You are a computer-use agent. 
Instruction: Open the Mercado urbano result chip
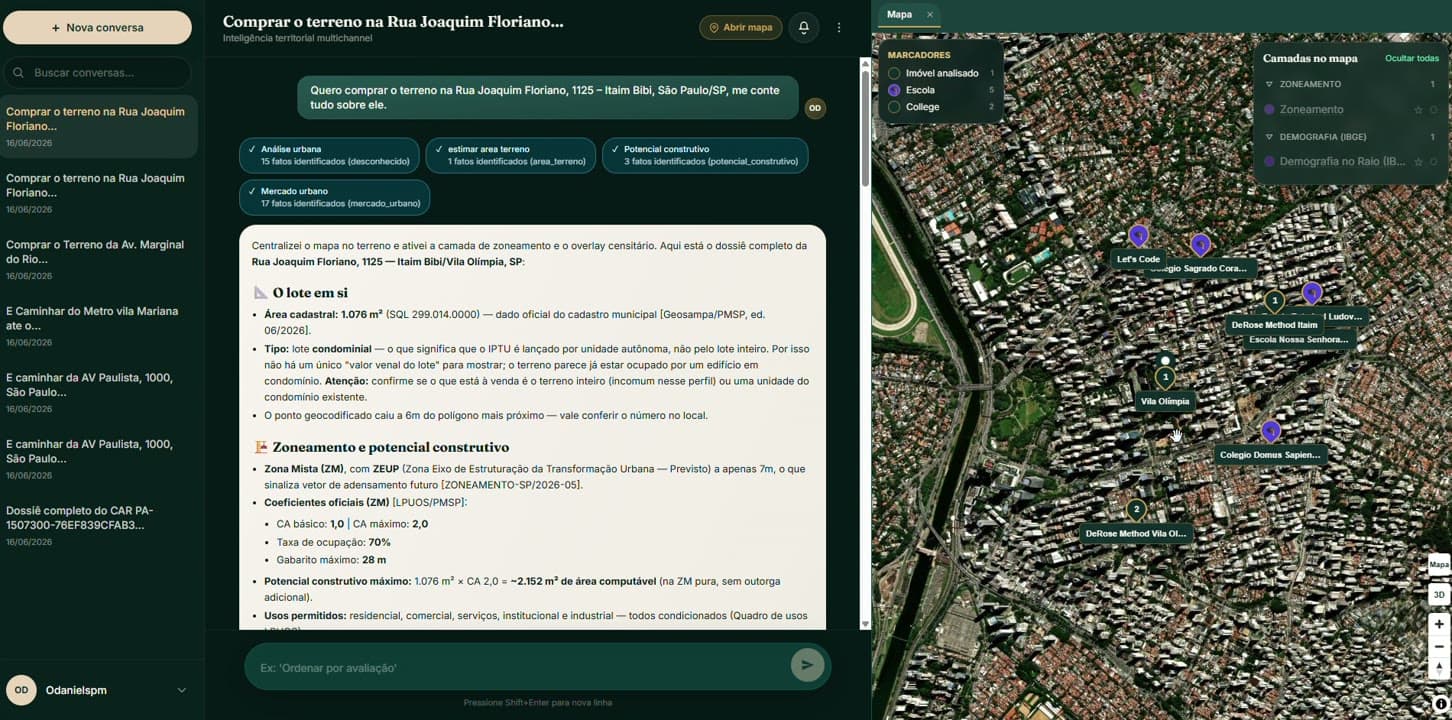pyautogui.click(x=334, y=197)
